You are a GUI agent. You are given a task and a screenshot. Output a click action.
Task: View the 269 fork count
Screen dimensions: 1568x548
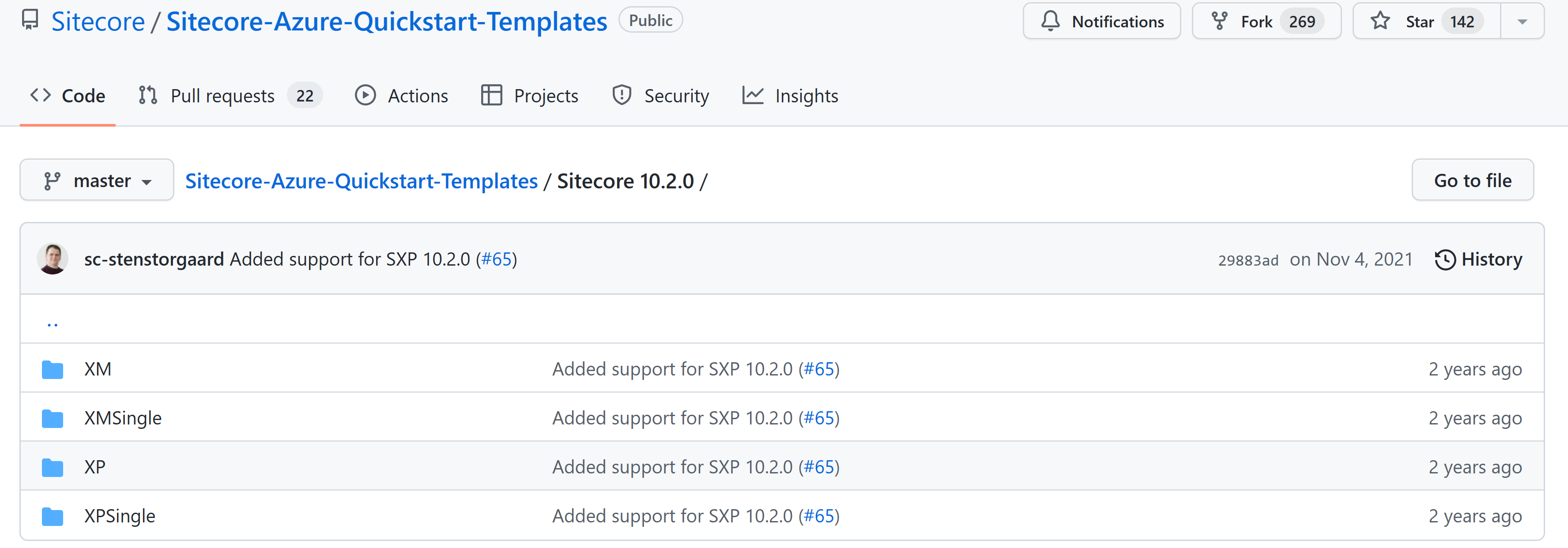tap(1302, 21)
